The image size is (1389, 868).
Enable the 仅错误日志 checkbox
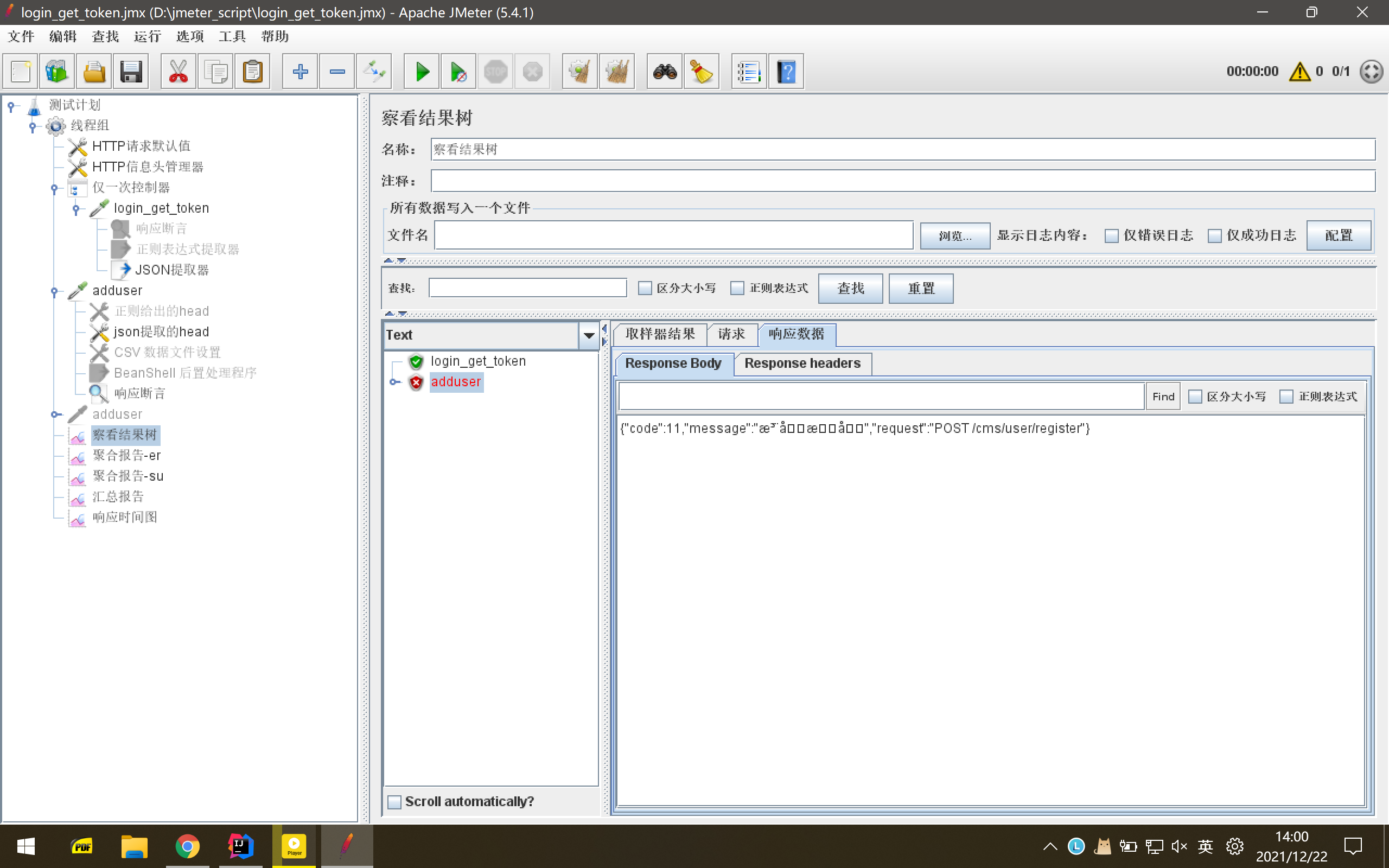click(x=1111, y=236)
